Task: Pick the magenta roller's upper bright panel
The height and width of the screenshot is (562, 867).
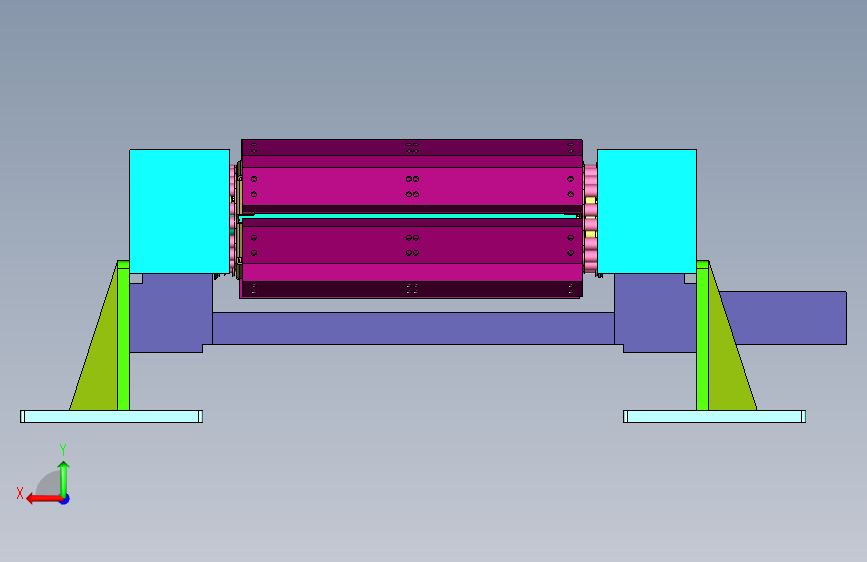Action: [412, 186]
